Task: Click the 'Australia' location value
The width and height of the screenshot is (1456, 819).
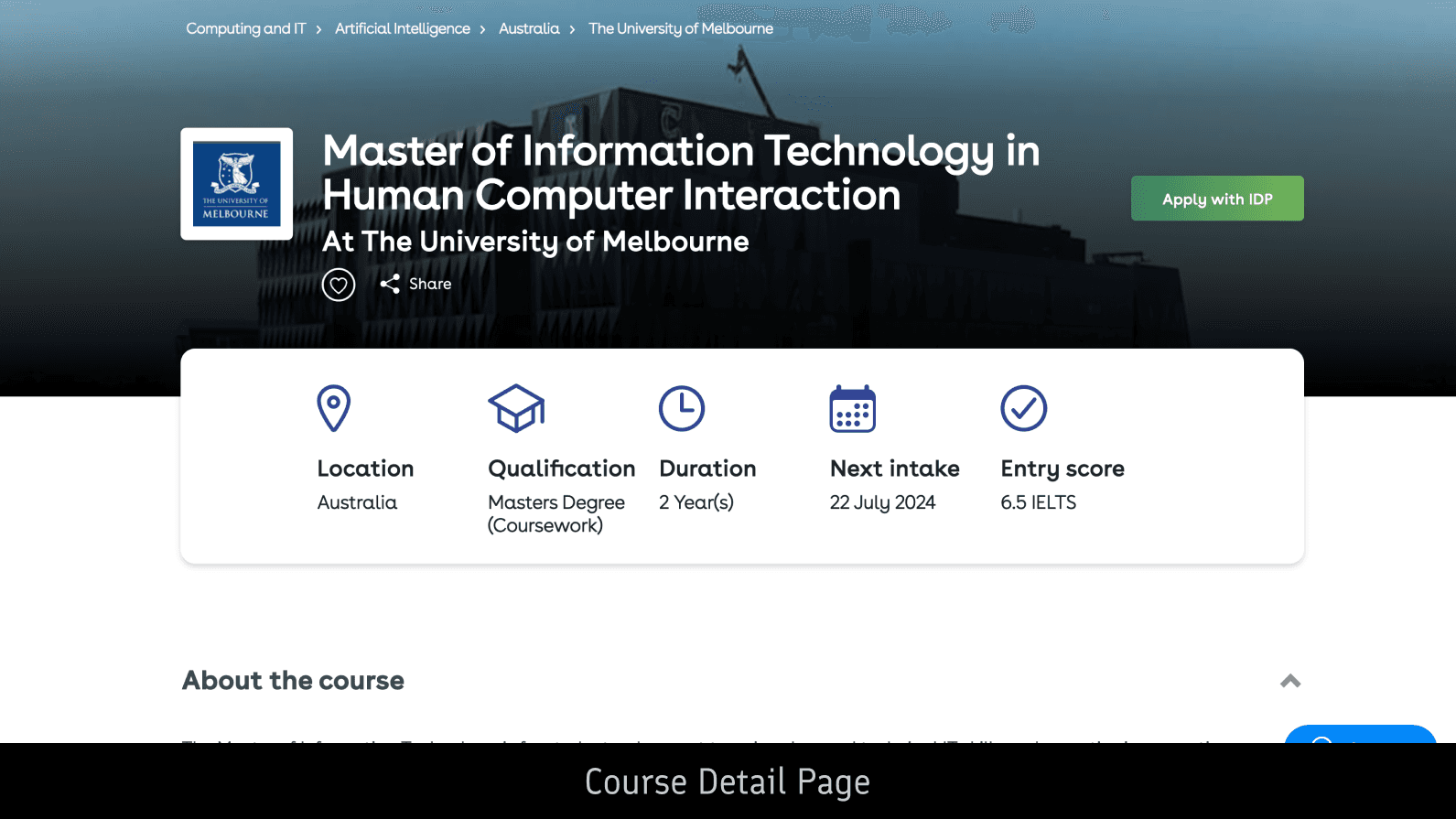Action: tap(357, 502)
